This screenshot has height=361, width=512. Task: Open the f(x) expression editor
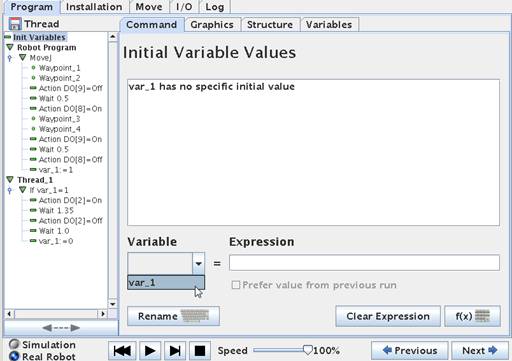(472, 316)
